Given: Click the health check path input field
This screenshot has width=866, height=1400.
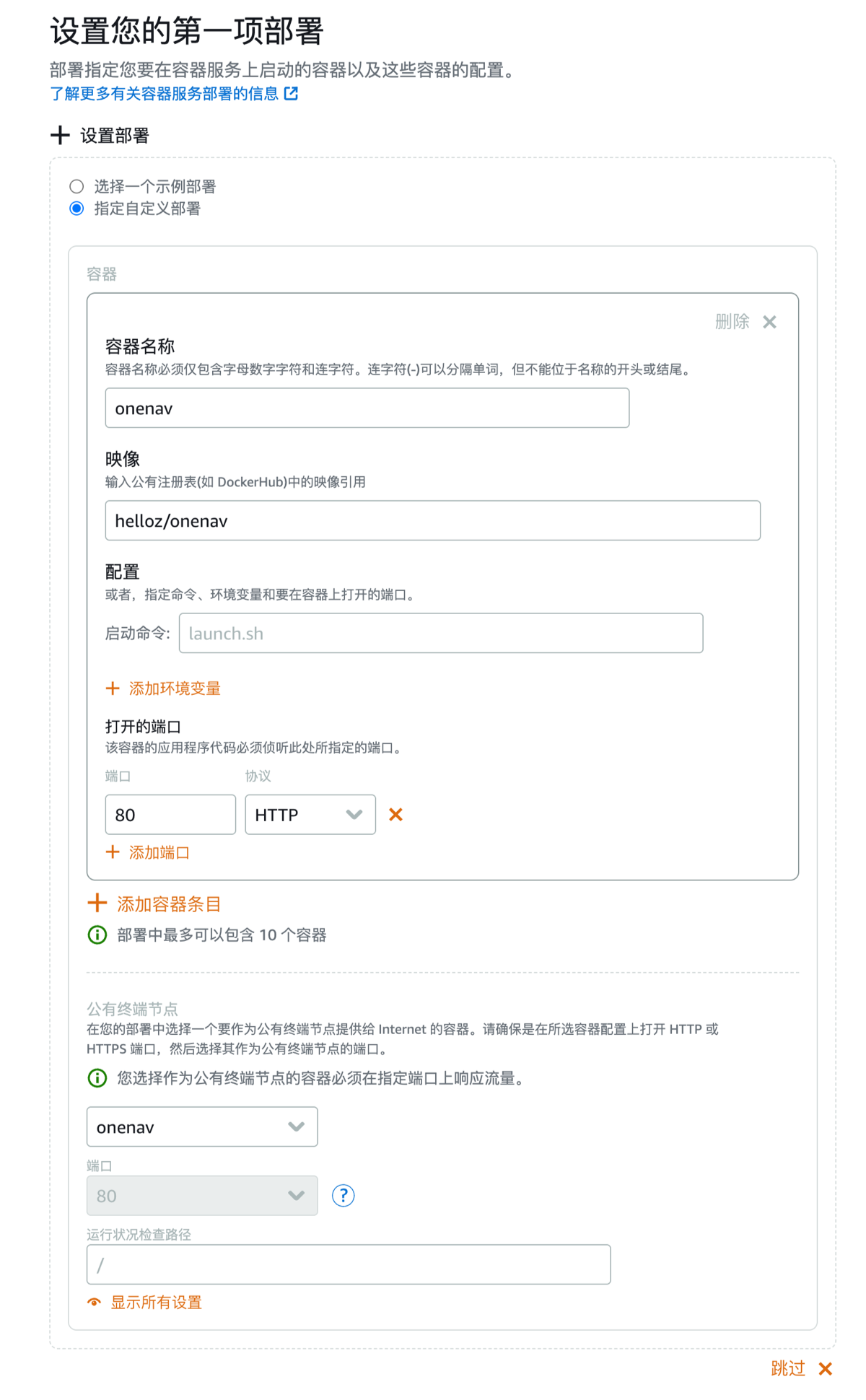Looking at the screenshot, I should pyautogui.click(x=349, y=1264).
